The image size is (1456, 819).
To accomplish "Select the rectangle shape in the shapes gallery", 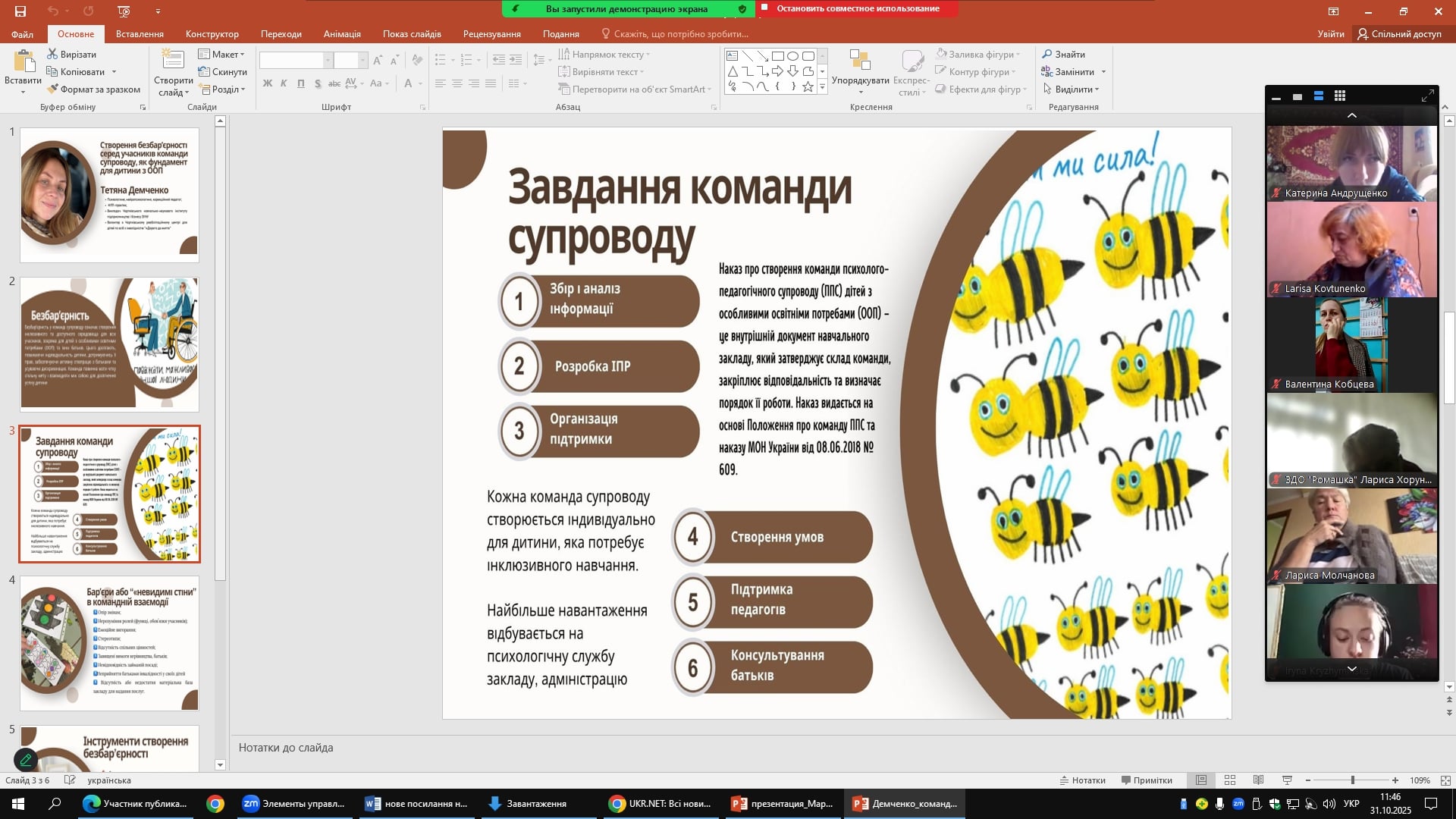I will (x=777, y=56).
